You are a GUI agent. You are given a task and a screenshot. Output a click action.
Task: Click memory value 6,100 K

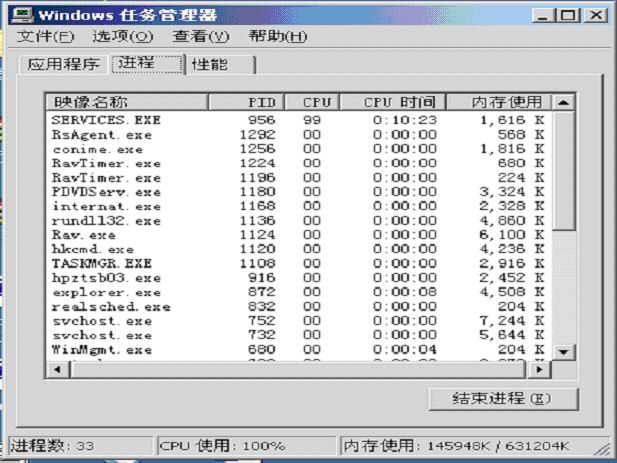point(512,234)
